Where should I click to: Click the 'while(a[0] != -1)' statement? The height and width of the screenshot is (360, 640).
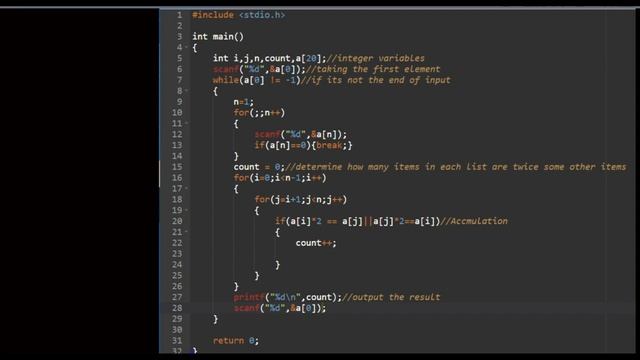tap(257, 80)
